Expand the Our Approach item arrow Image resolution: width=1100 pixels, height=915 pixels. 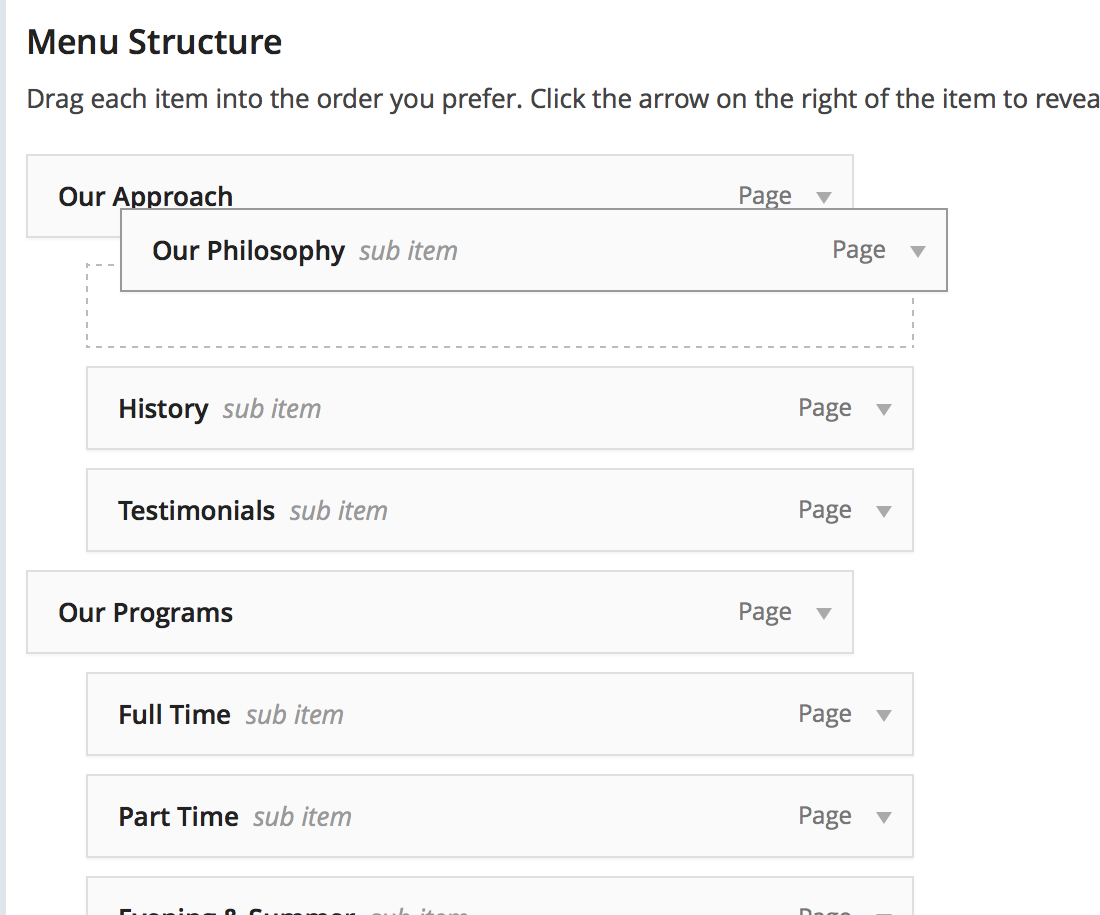(x=824, y=197)
